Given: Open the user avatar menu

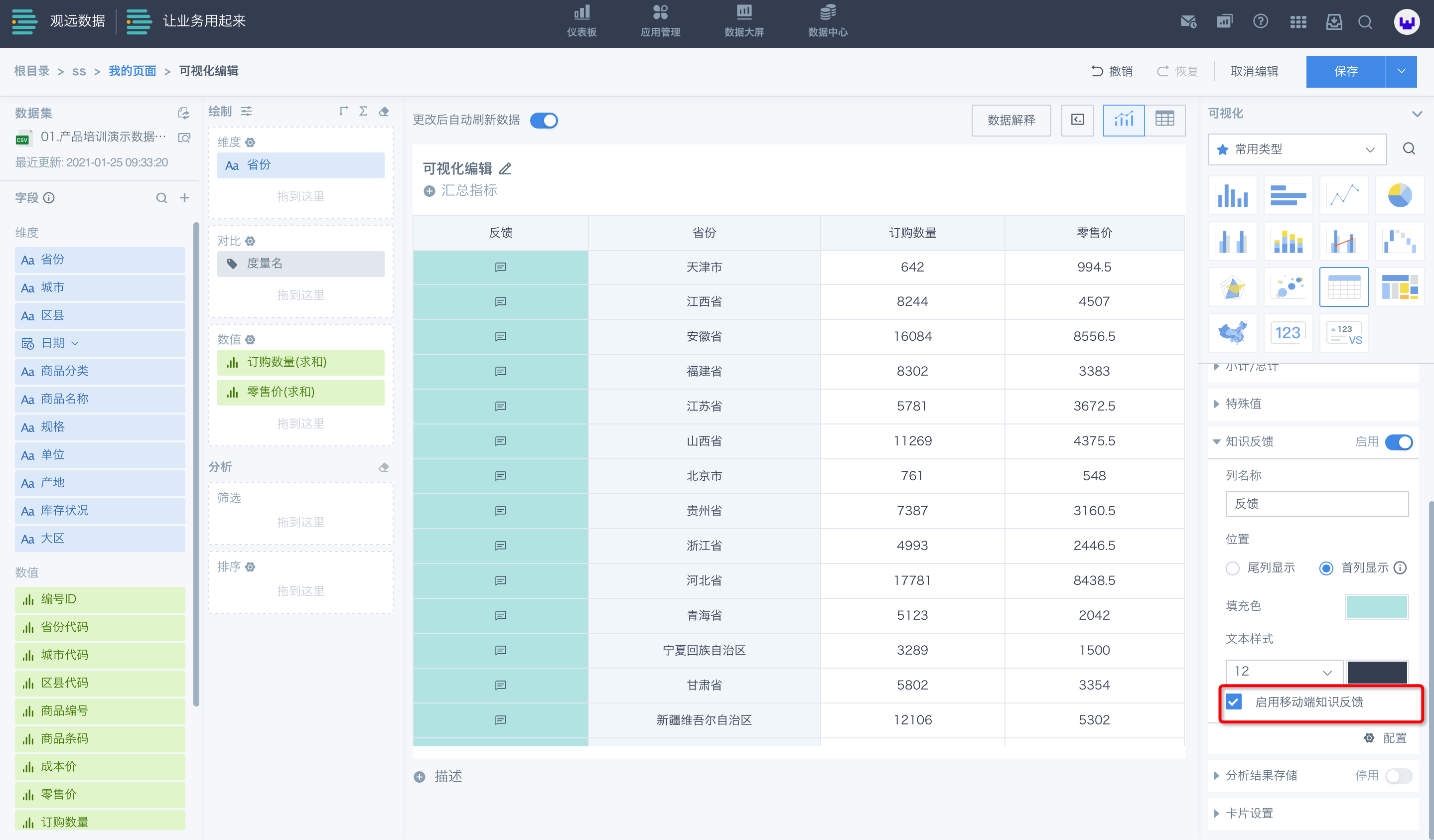Looking at the screenshot, I should pyautogui.click(x=1407, y=22).
